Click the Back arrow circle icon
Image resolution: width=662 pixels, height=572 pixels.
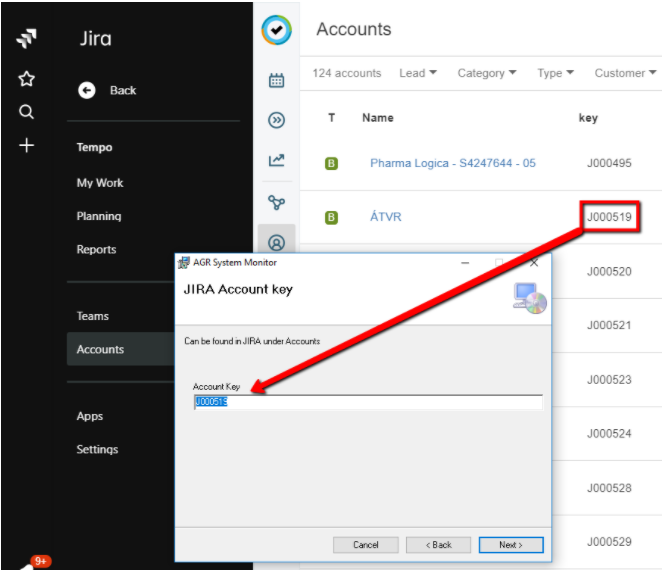click(87, 90)
